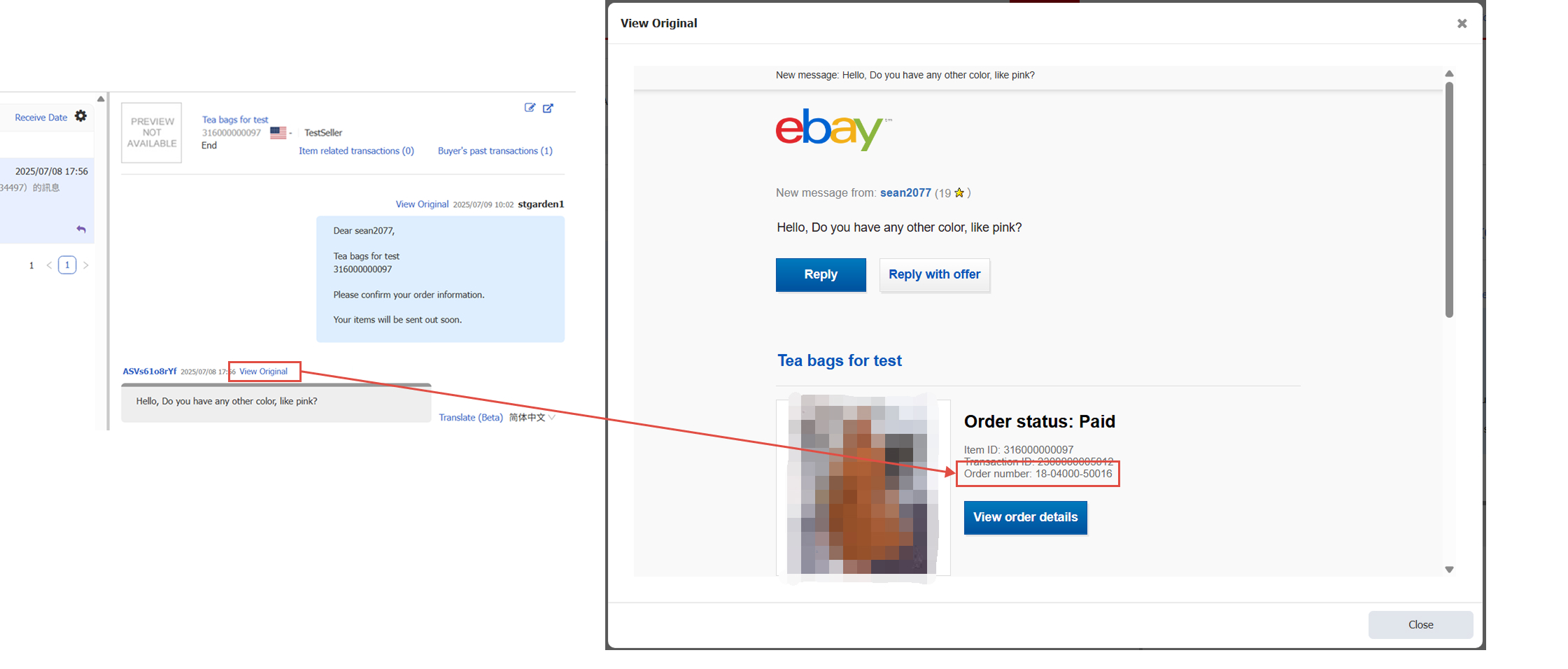
Task: Open the translation language dropdown
Action: click(x=532, y=417)
